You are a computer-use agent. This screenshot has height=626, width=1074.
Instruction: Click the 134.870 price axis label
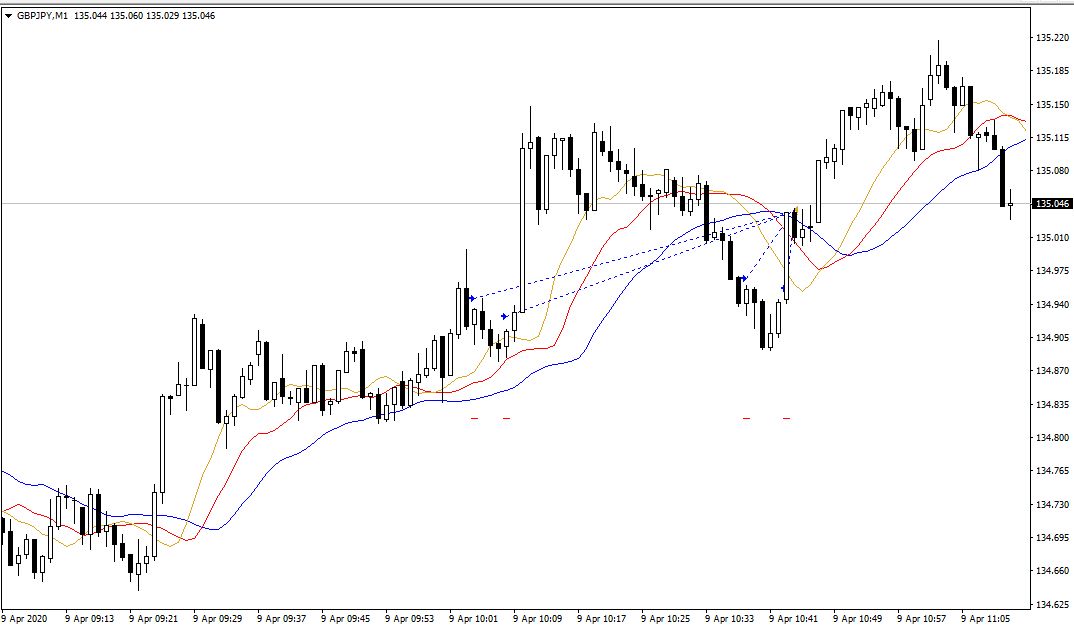[1053, 371]
